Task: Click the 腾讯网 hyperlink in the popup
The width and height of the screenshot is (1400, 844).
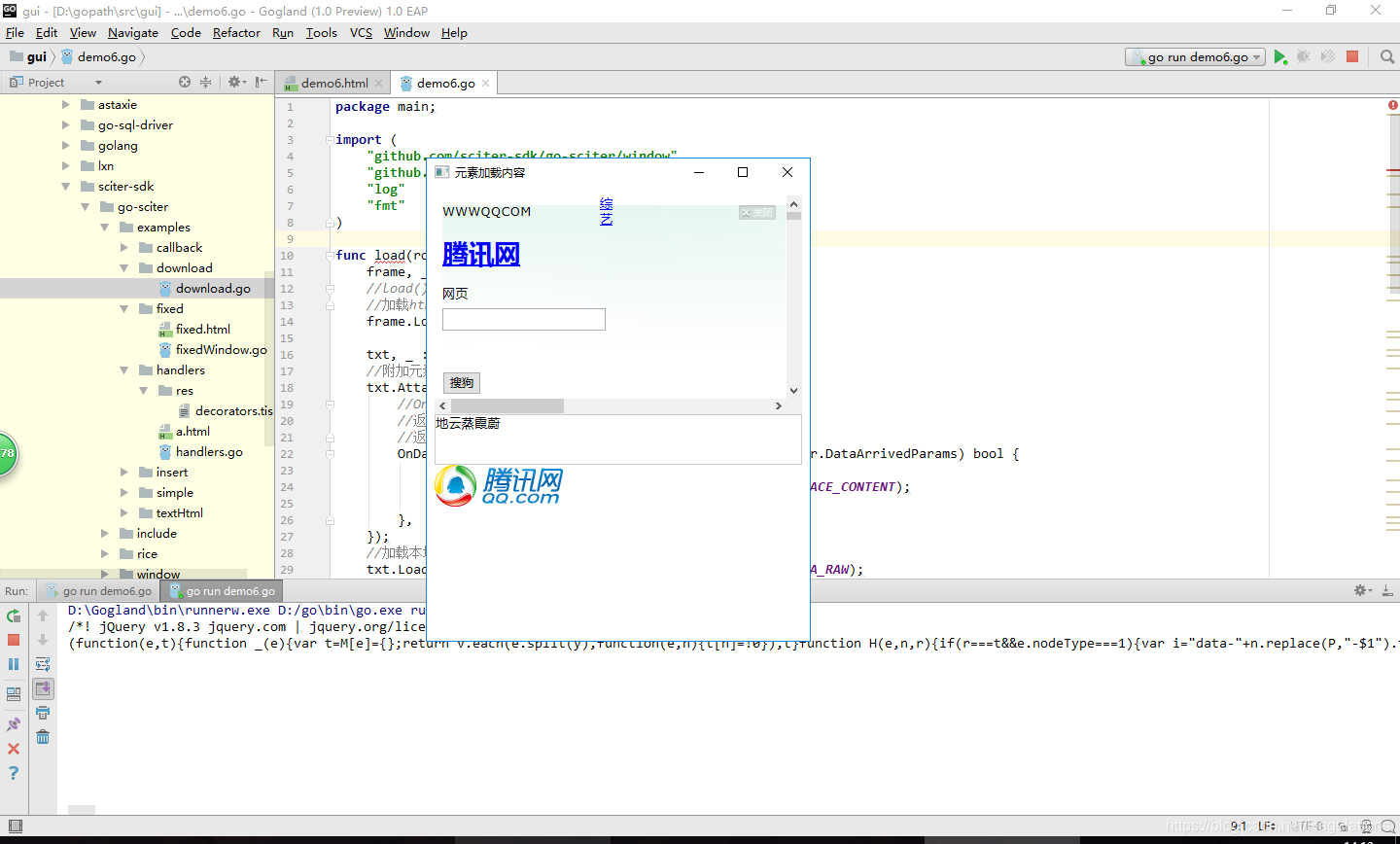Action: [x=481, y=255]
